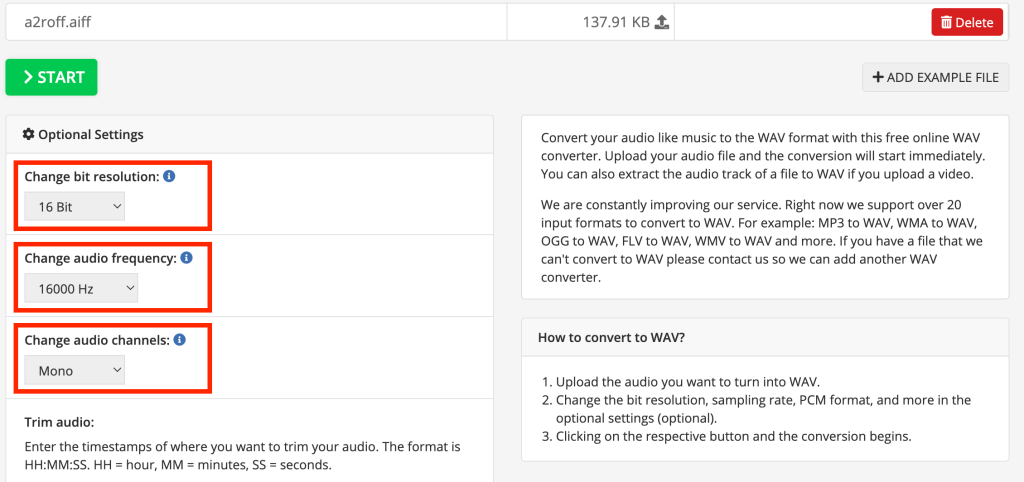Click the Optional Settings gear icon
The image size is (1024, 482).
(28, 134)
